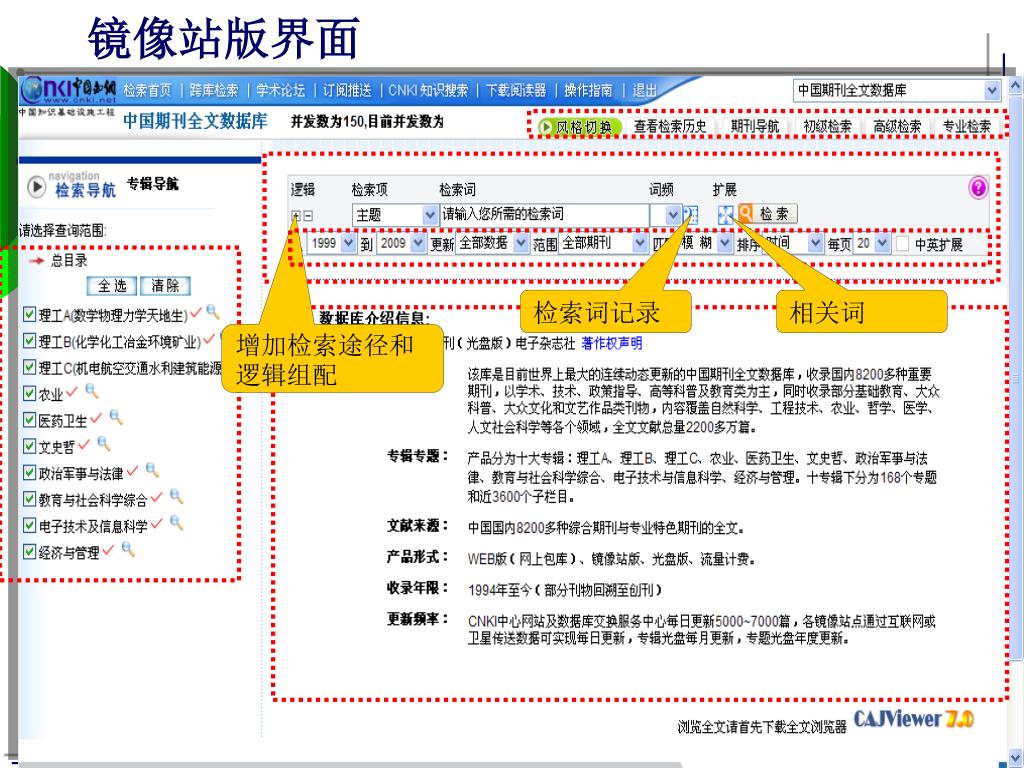
Task: Open the 著作权声明 link
Action: point(612,344)
